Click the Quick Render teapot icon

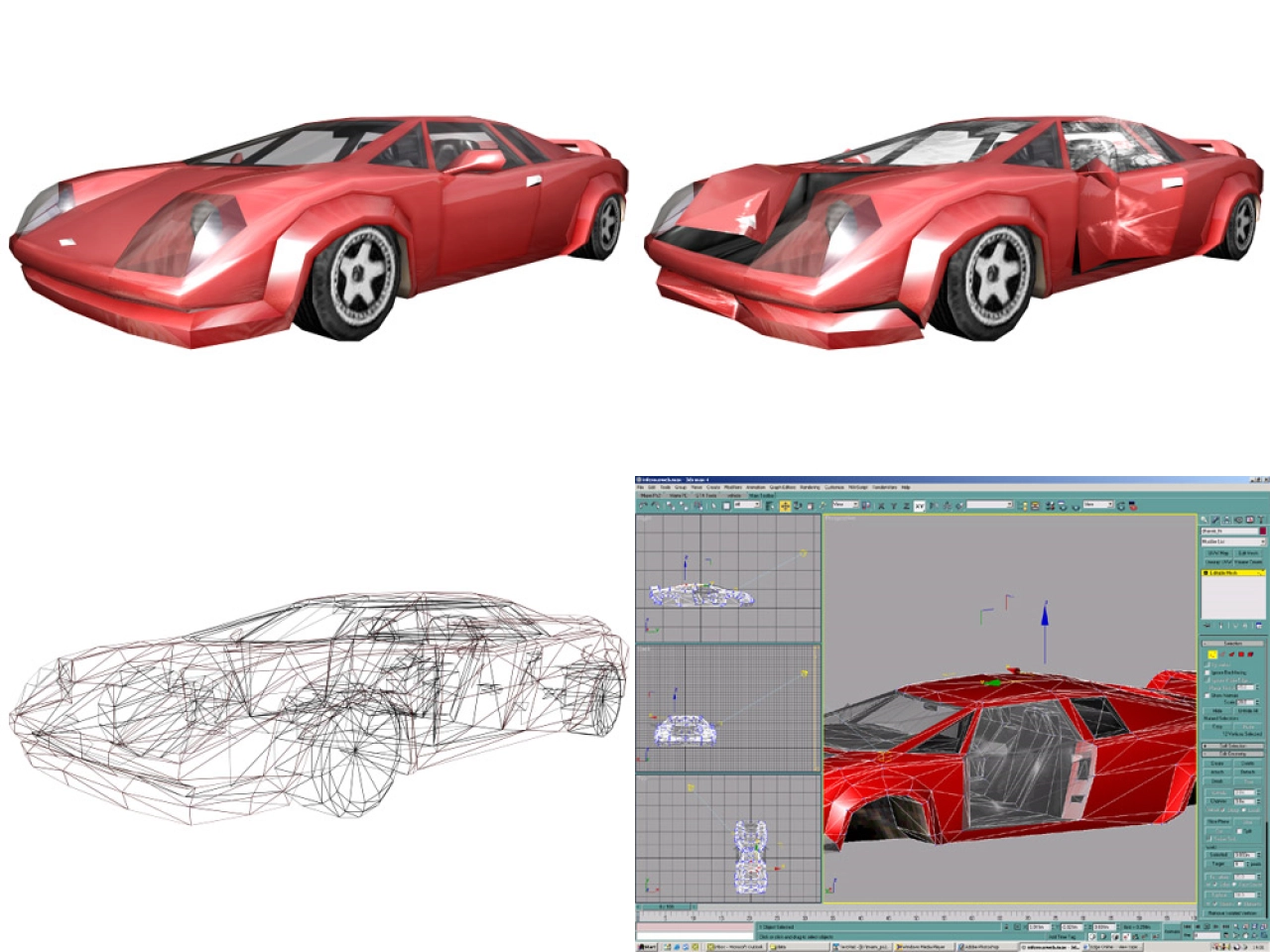tap(1076, 506)
